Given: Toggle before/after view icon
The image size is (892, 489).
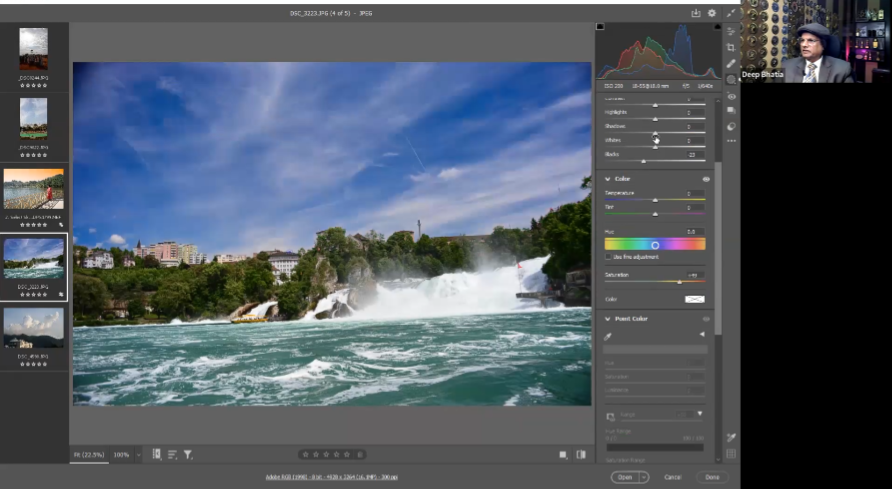Looking at the screenshot, I should [x=581, y=454].
